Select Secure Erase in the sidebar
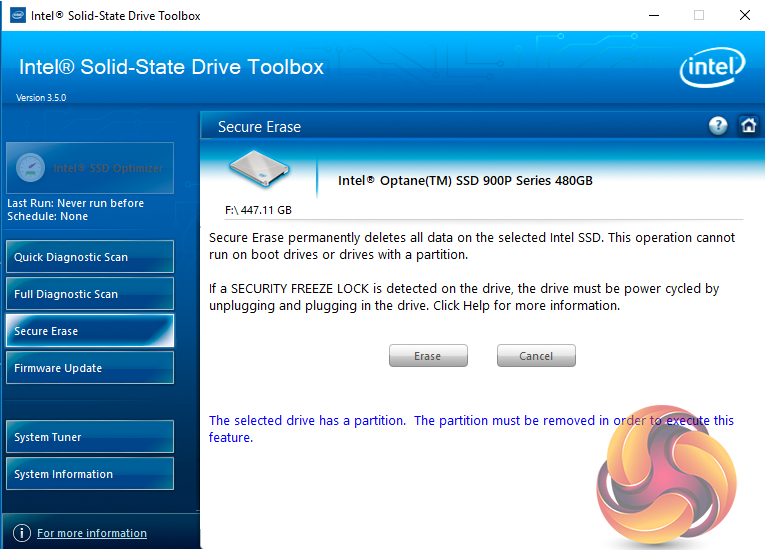Image resolution: width=765 pixels, height=550 pixels. tap(90, 330)
